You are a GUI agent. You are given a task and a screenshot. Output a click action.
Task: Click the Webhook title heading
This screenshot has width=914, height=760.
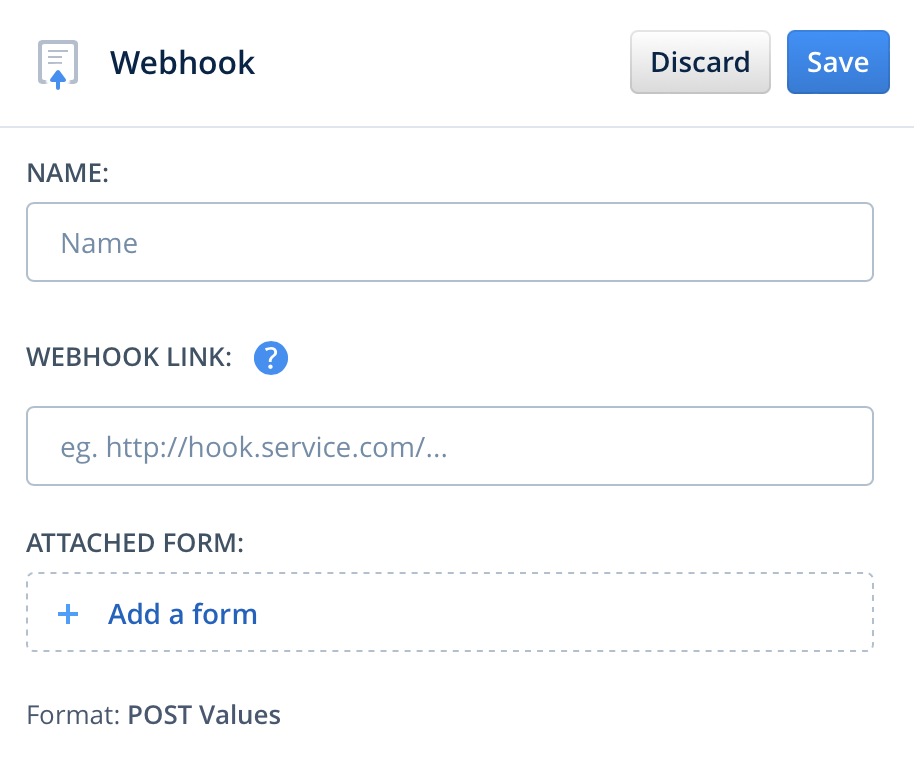[183, 63]
